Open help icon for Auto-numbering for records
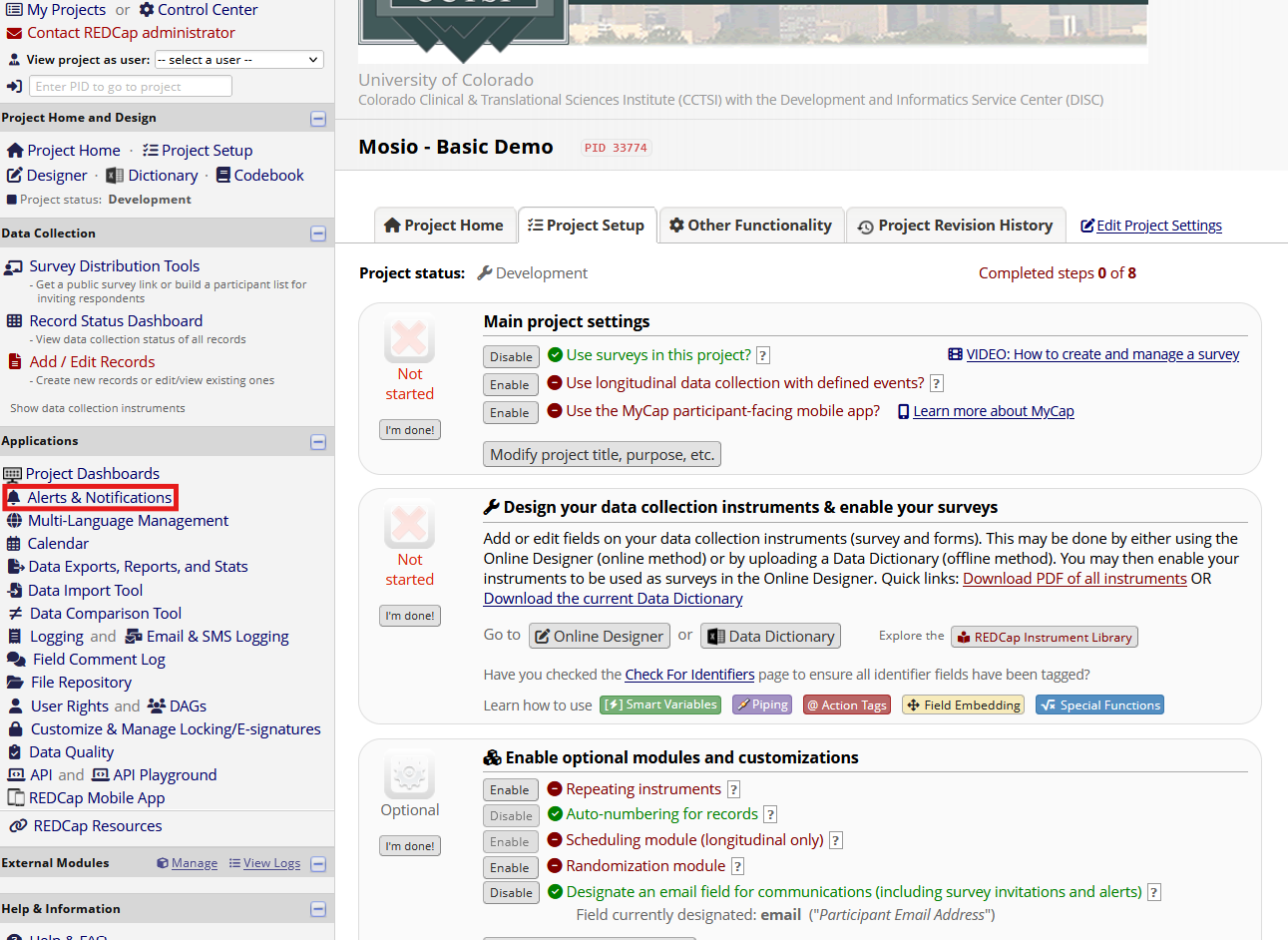This screenshot has width=1288, height=940. (770, 815)
